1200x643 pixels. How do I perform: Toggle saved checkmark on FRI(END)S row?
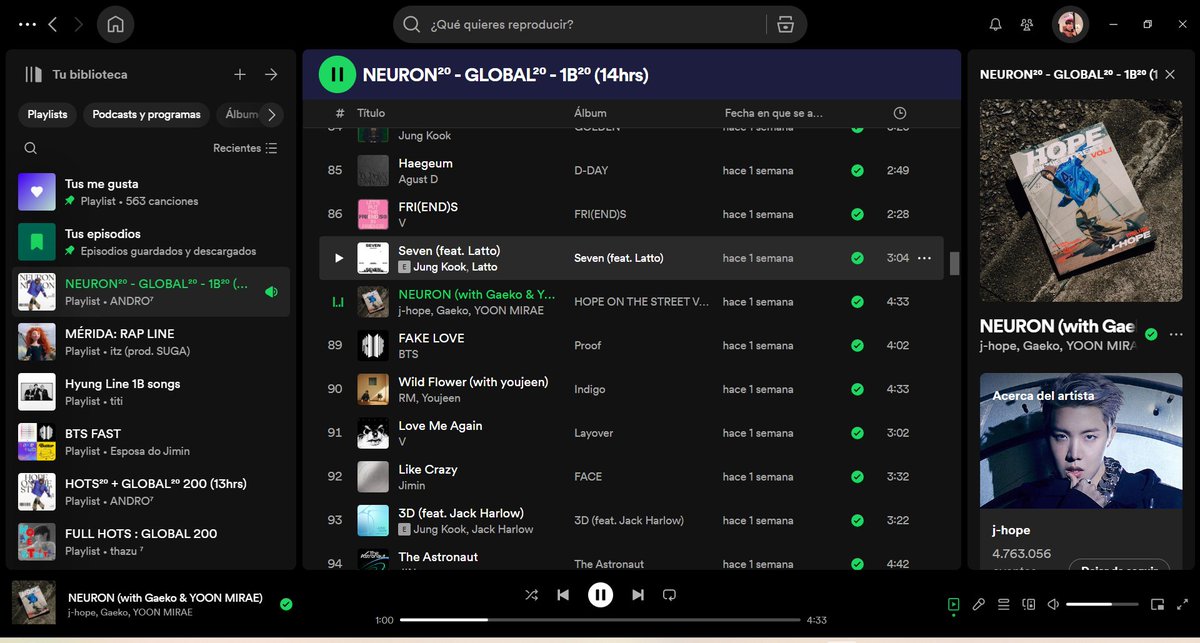857,214
